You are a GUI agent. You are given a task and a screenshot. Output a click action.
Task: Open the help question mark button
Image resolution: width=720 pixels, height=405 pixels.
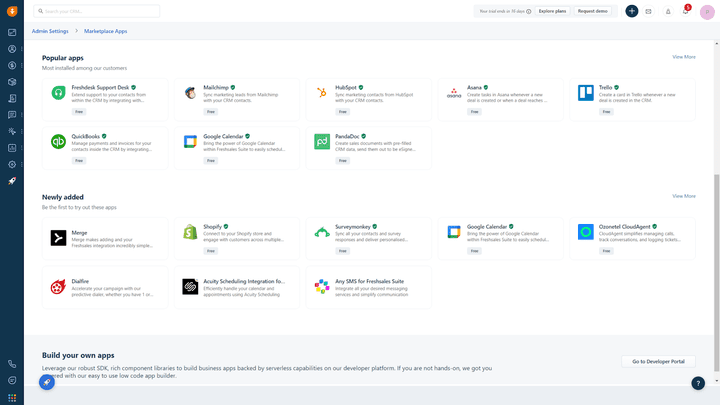click(x=698, y=383)
